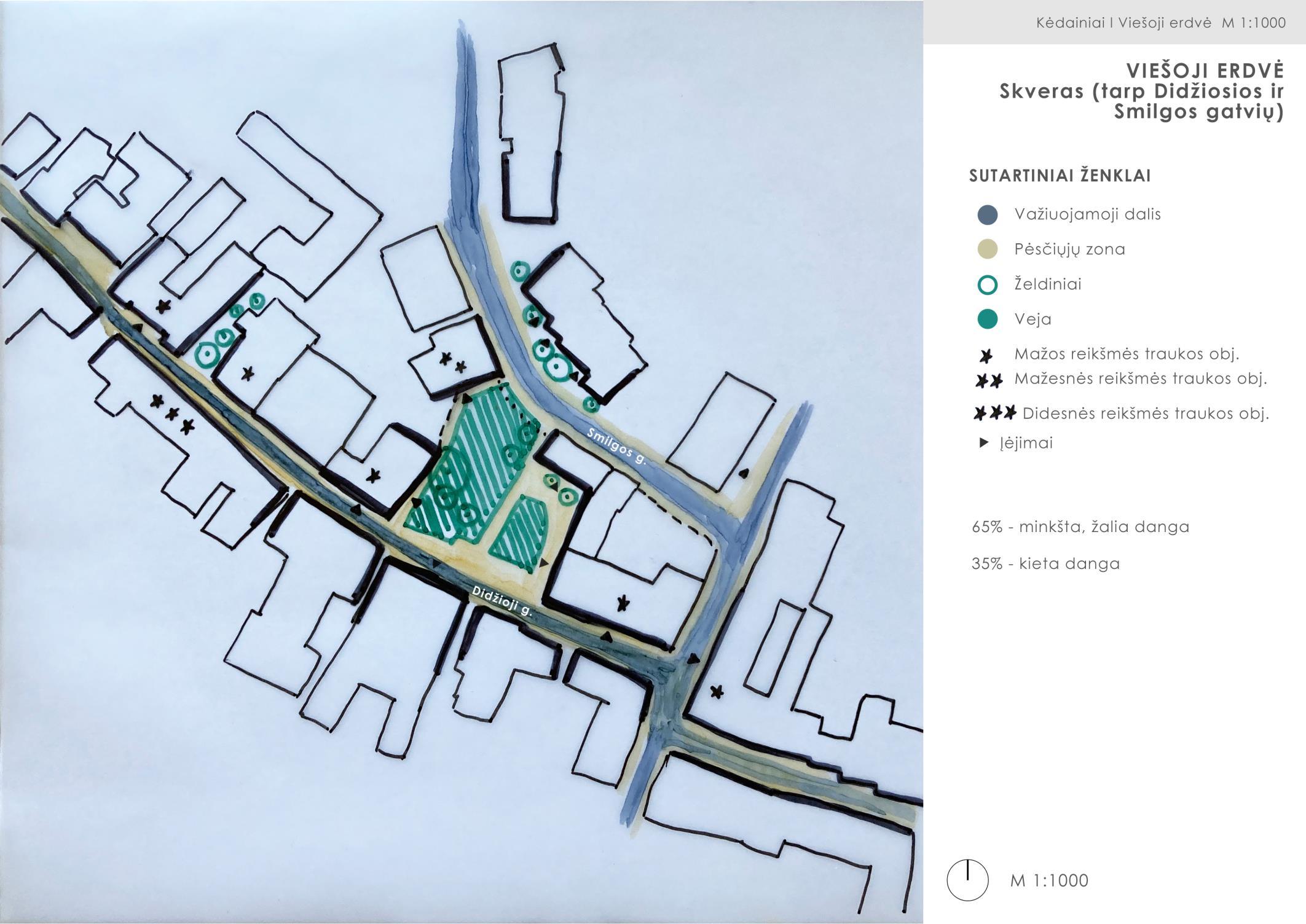Click the SUTARTINIAI ŽENKLAI legend heading
1306x924 pixels.
[1060, 176]
